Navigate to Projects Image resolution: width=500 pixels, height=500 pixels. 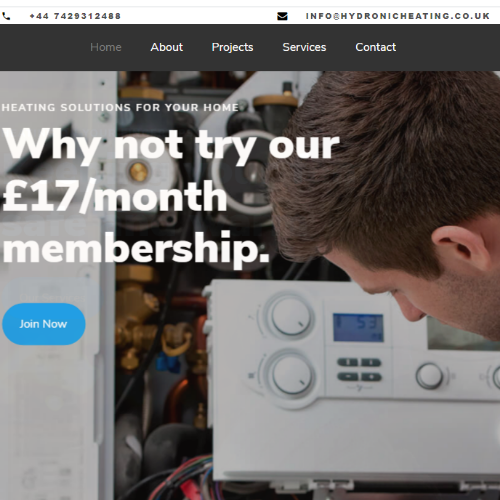coord(232,47)
